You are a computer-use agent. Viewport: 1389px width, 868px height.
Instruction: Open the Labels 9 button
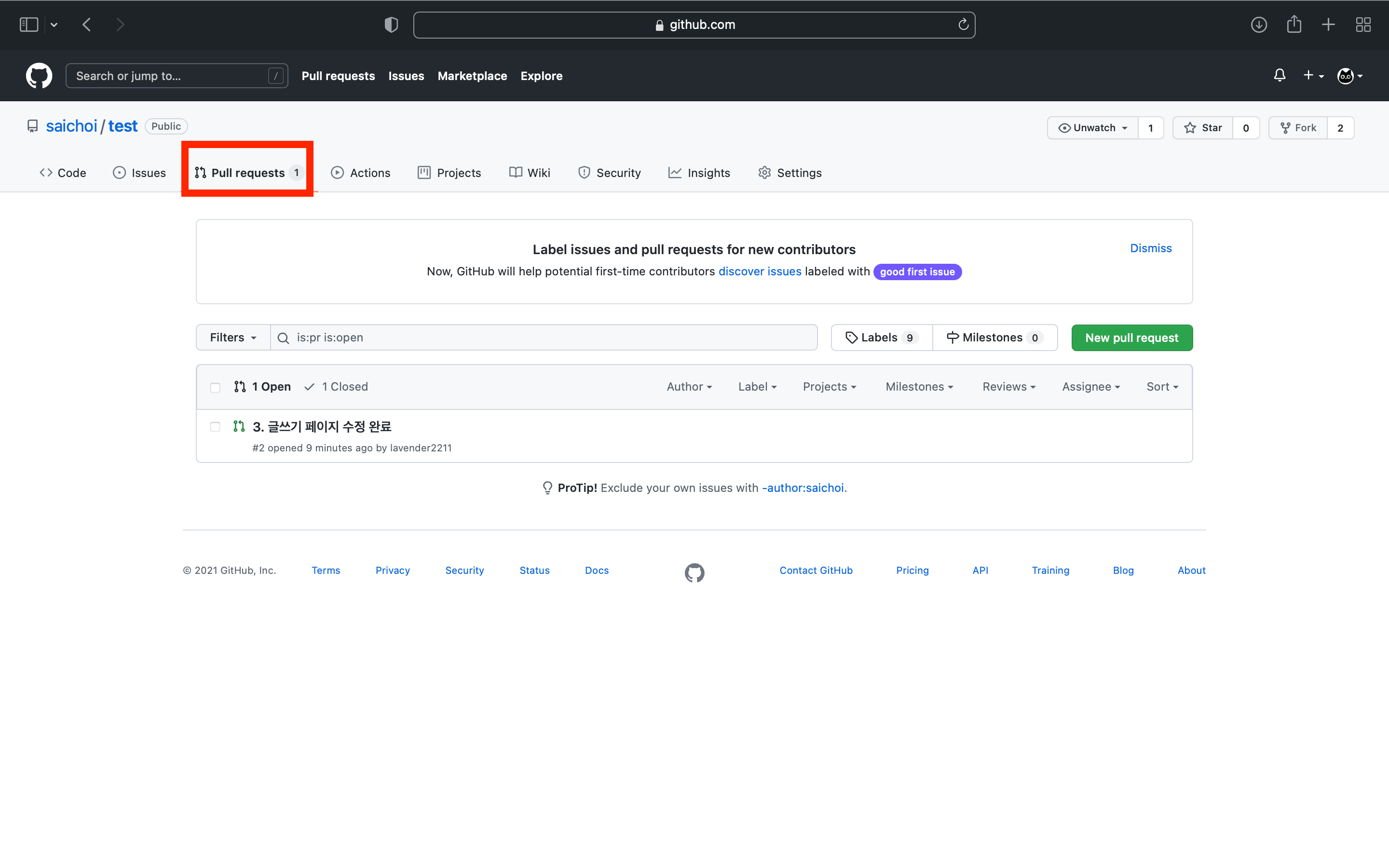[882, 338]
